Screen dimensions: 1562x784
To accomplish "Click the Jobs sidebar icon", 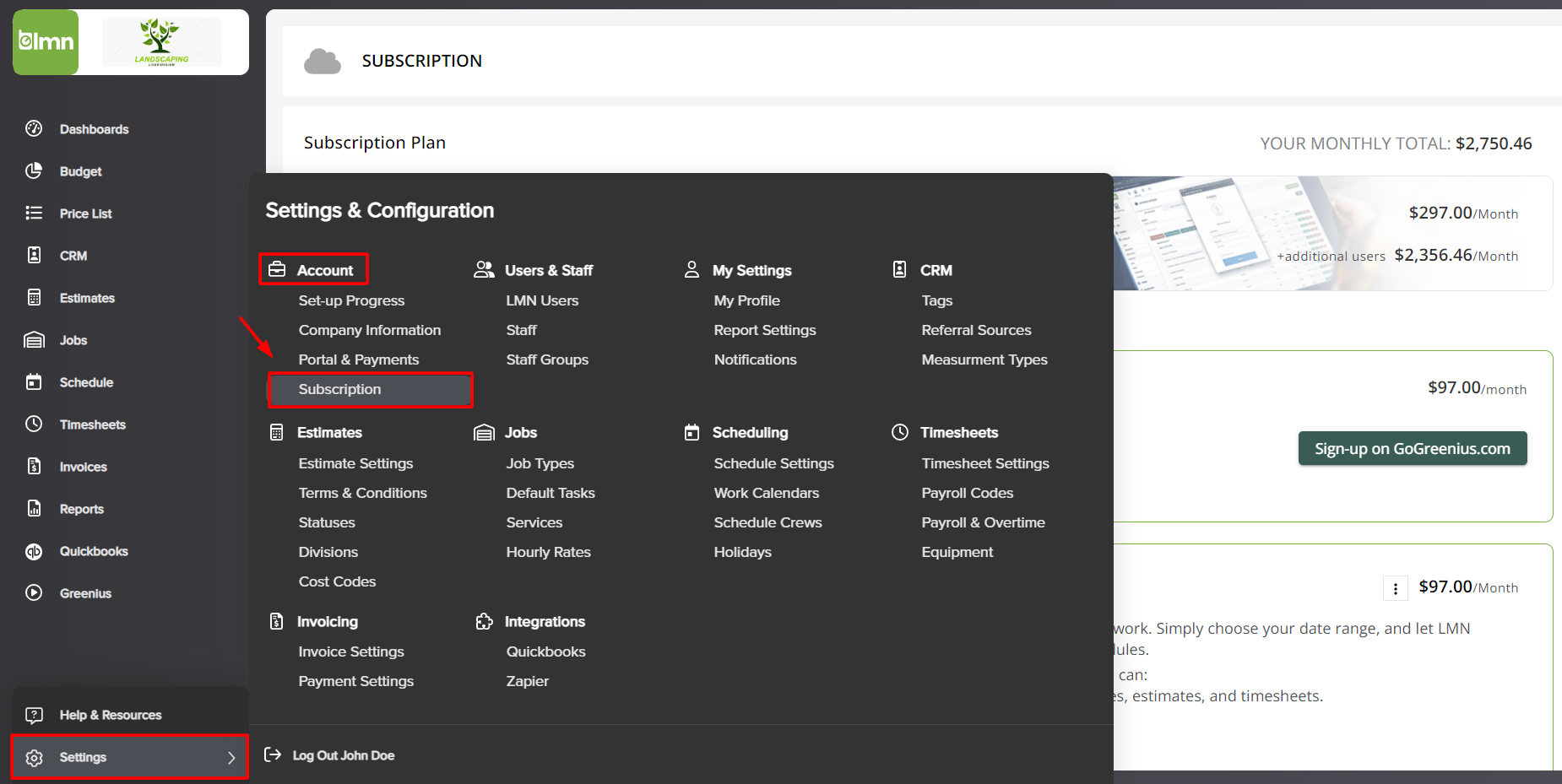I will click(34, 339).
